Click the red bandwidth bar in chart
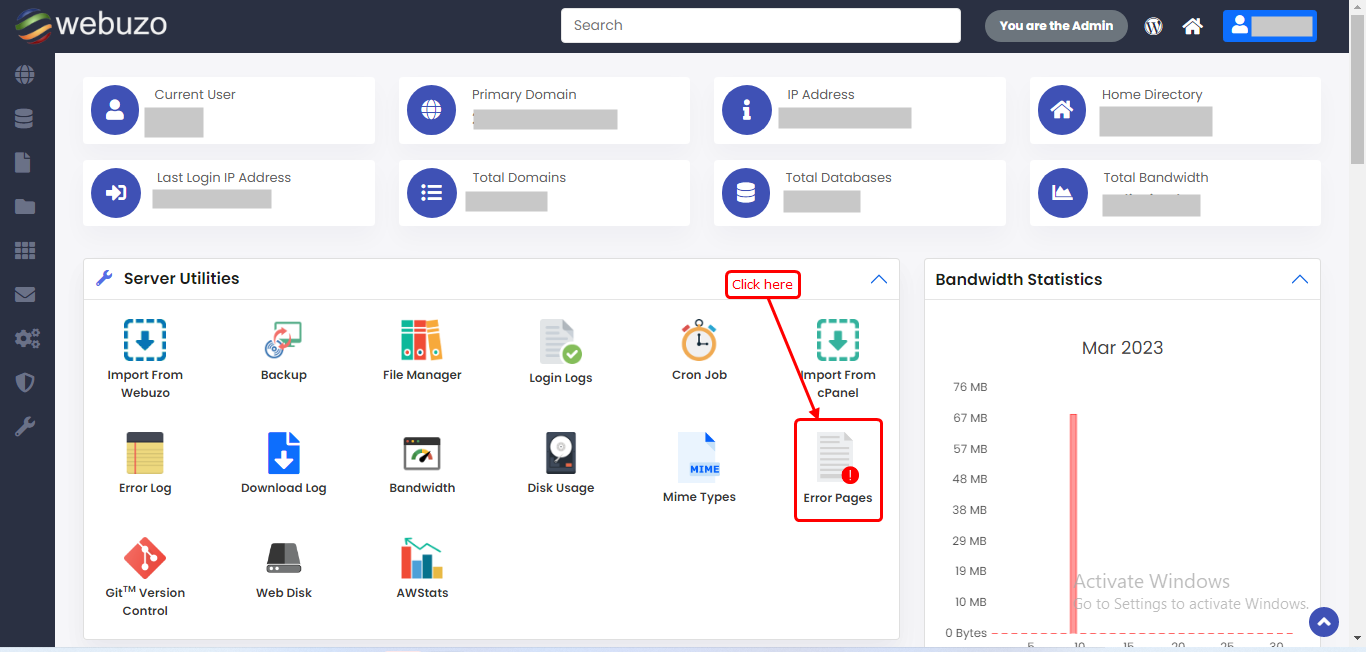This screenshot has width=1366, height=652. pyautogui.click(x=1073, y=522)
